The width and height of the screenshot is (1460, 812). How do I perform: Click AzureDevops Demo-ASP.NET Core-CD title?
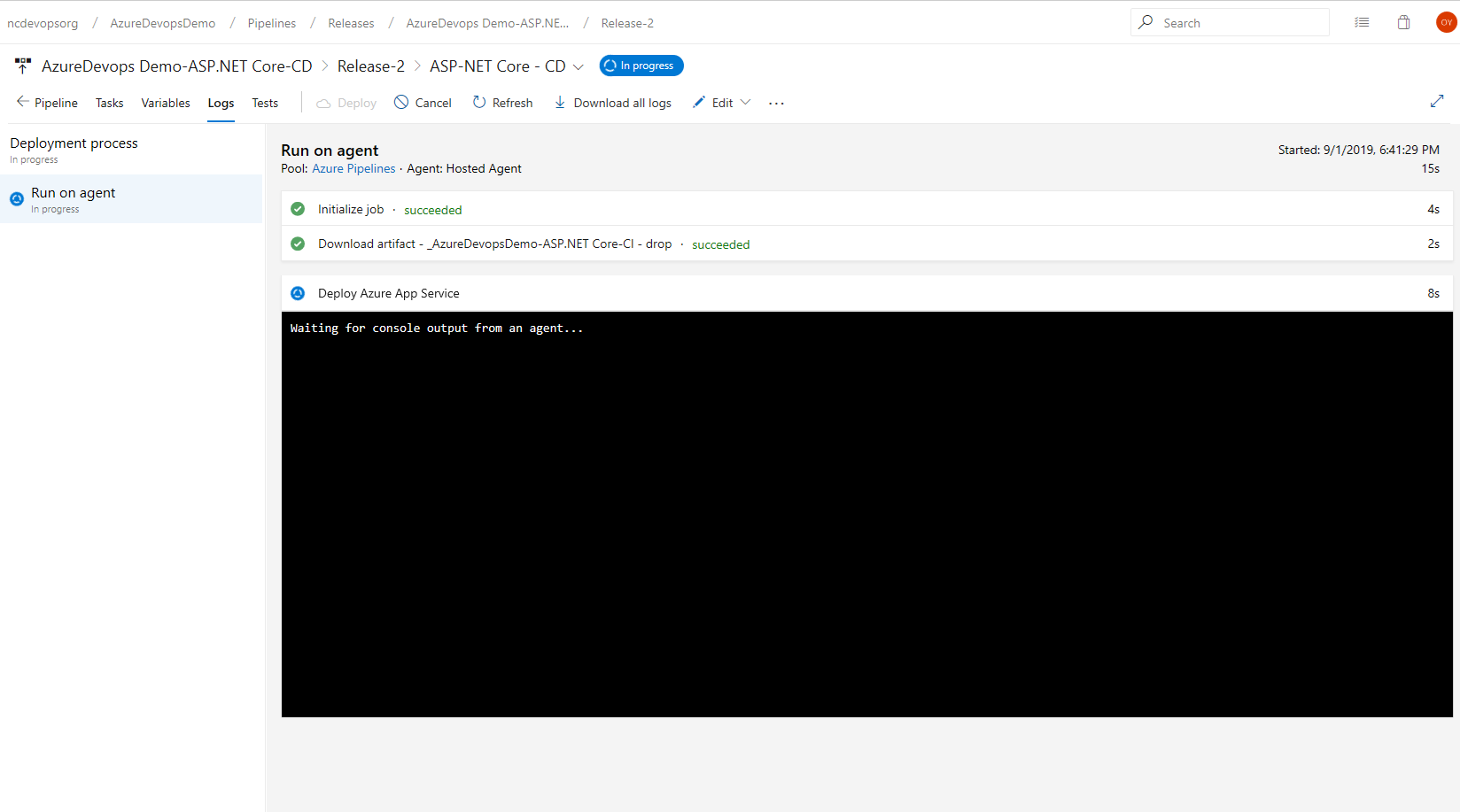click(177, 66)
